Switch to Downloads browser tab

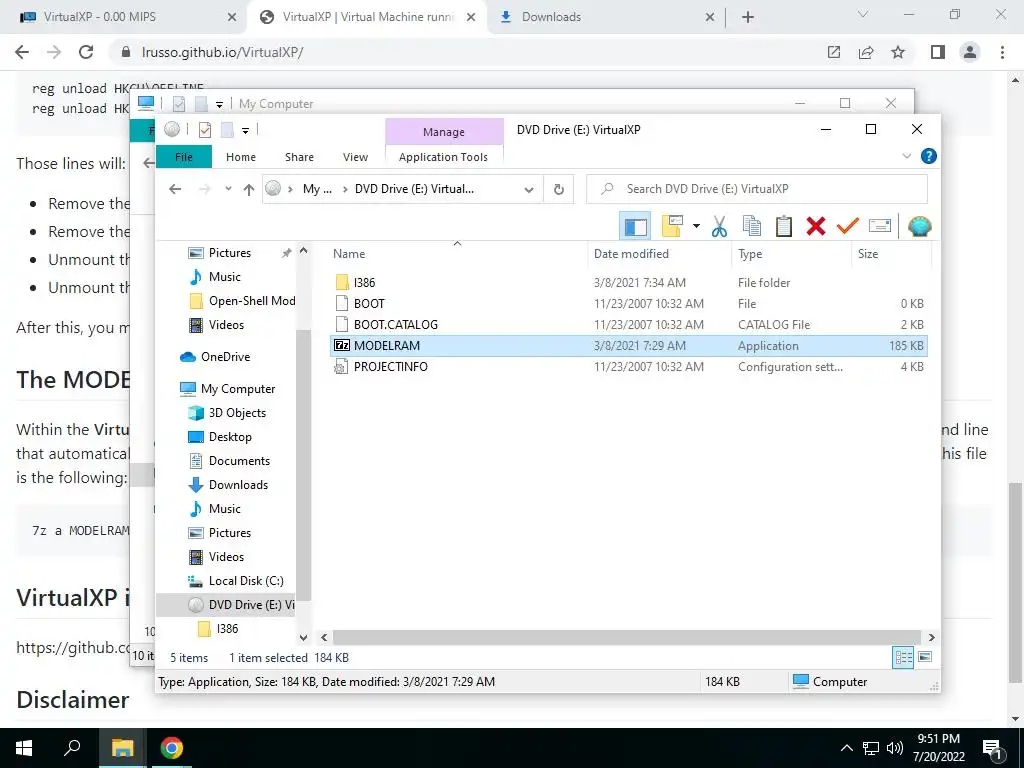coord(607,17)
